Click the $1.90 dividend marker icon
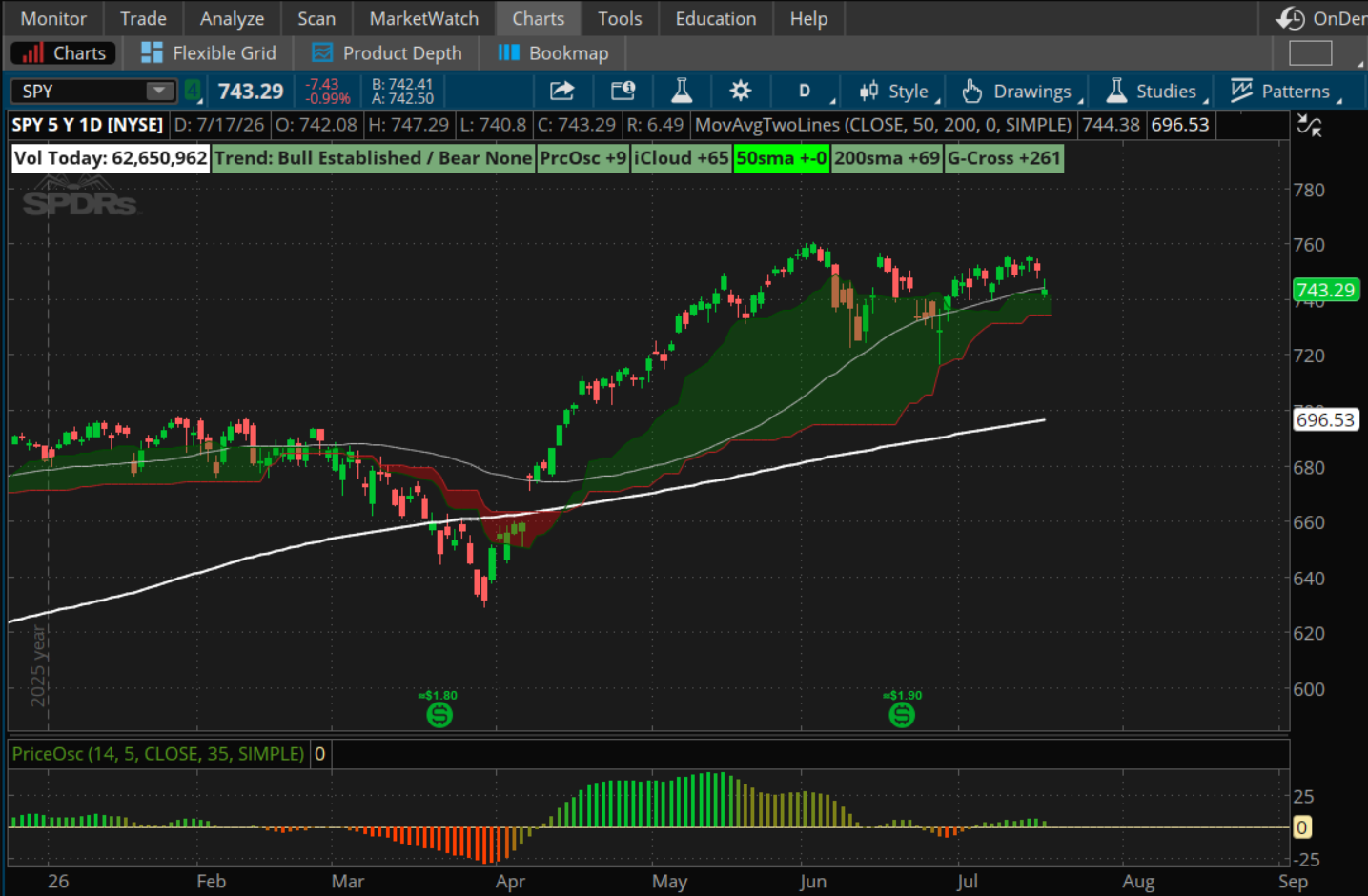This screenshot has height=896, width=1368. click(x=902, y=714)
